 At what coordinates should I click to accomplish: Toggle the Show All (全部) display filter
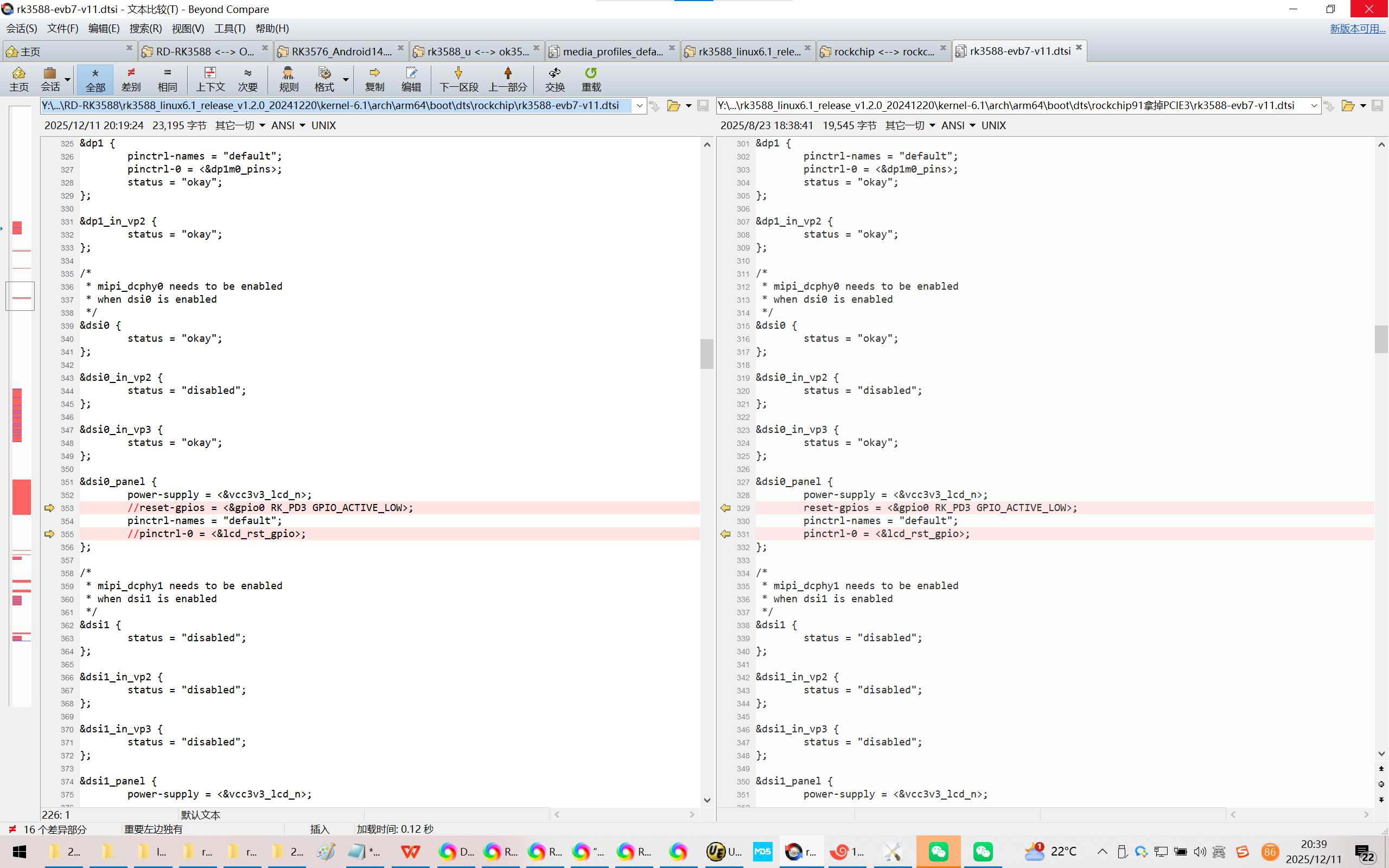[x=95, y=79]
